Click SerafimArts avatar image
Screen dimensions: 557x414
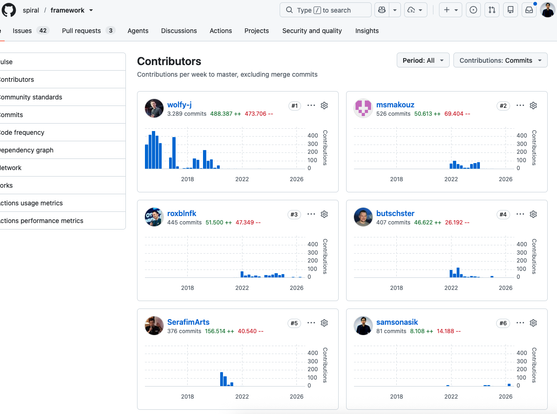click(154, 326)
